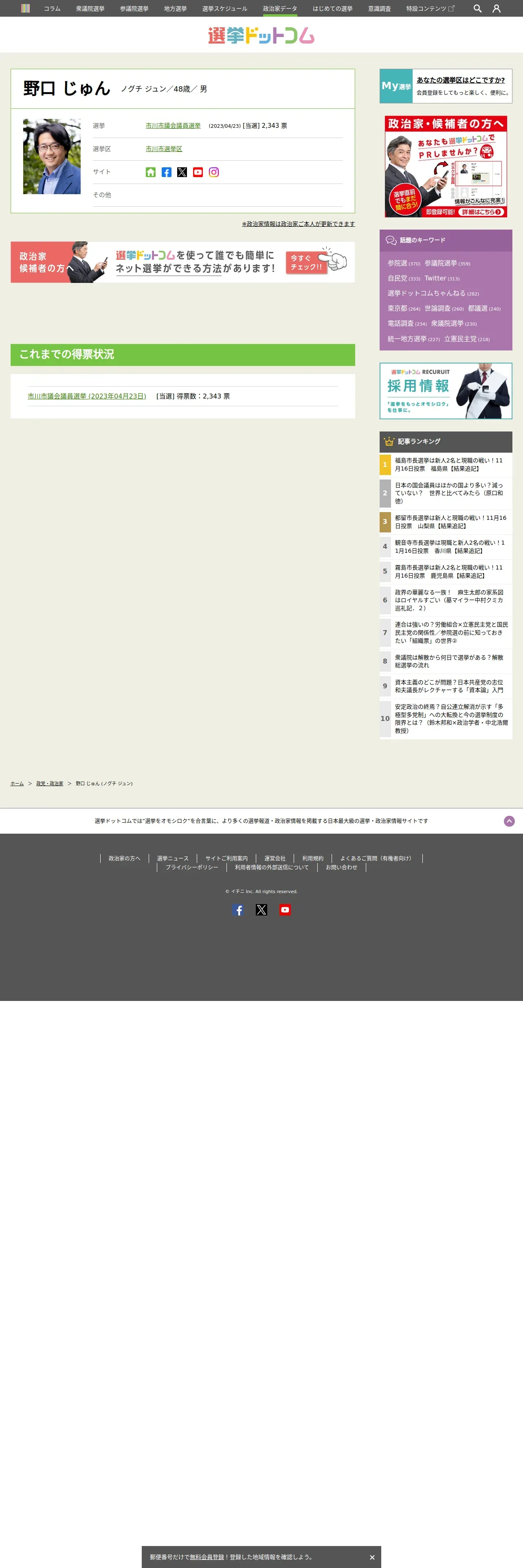This screenshot has height=1568, width=523.
Task: Click the colorful striped logo icon at top left
Action: [x=25, y=9]
